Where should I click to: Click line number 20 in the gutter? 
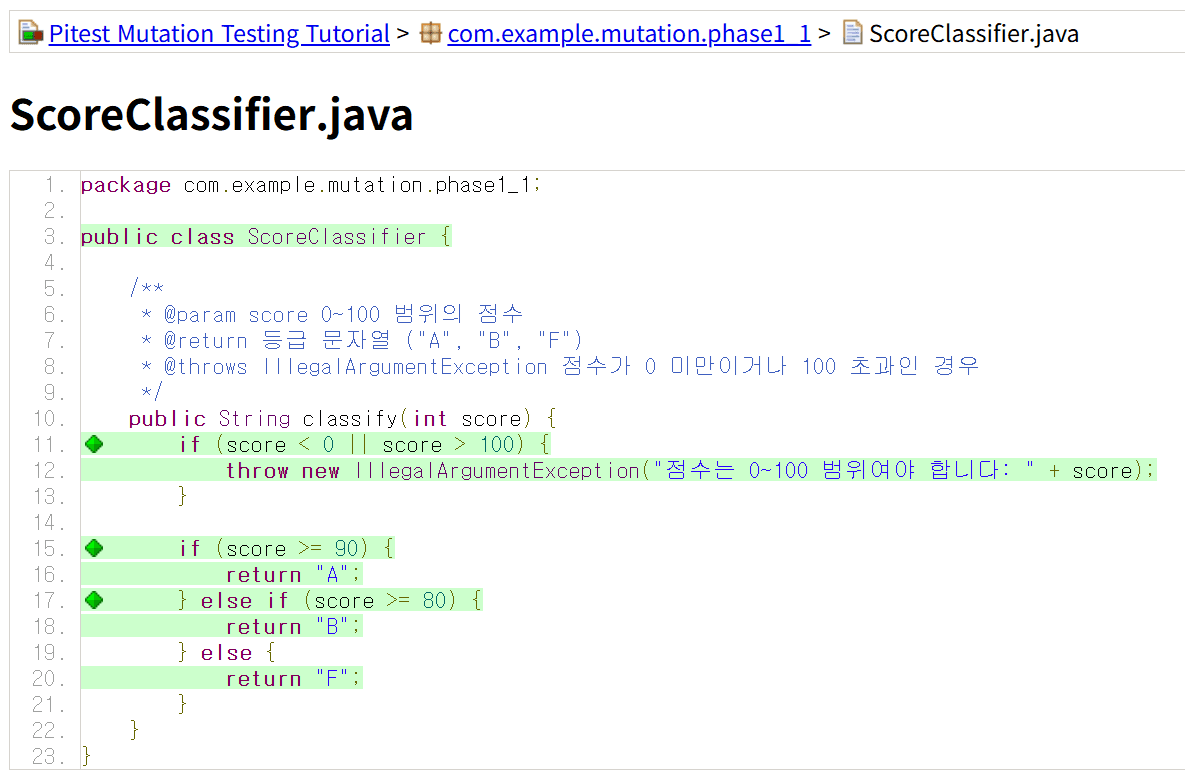(49, 678)
